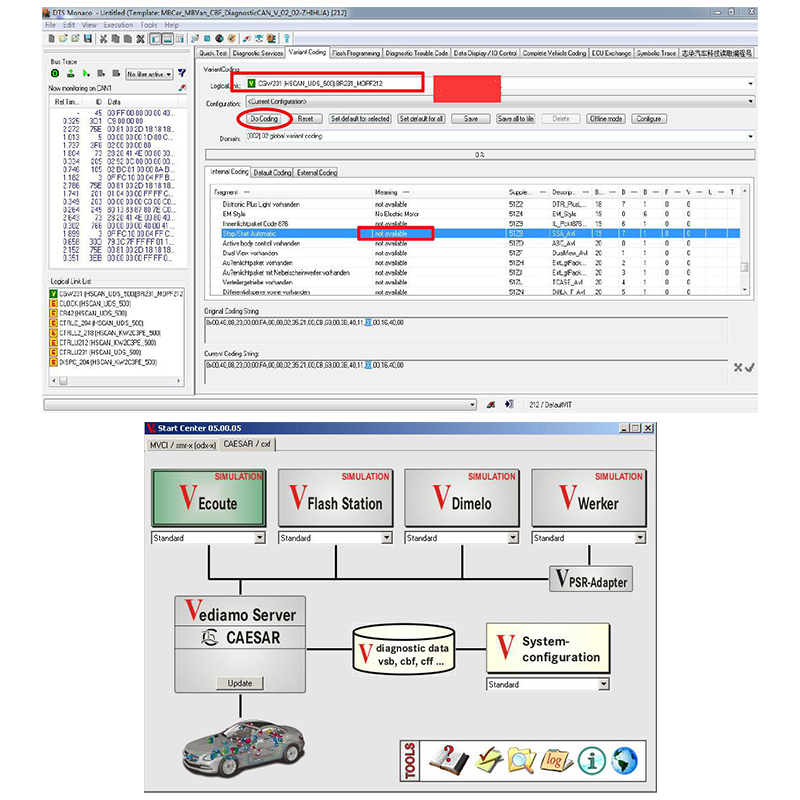Click the fragment table vertical scrollbar
Image resolution: width=800 pixels, height=800 pixels.
point(745,241)
